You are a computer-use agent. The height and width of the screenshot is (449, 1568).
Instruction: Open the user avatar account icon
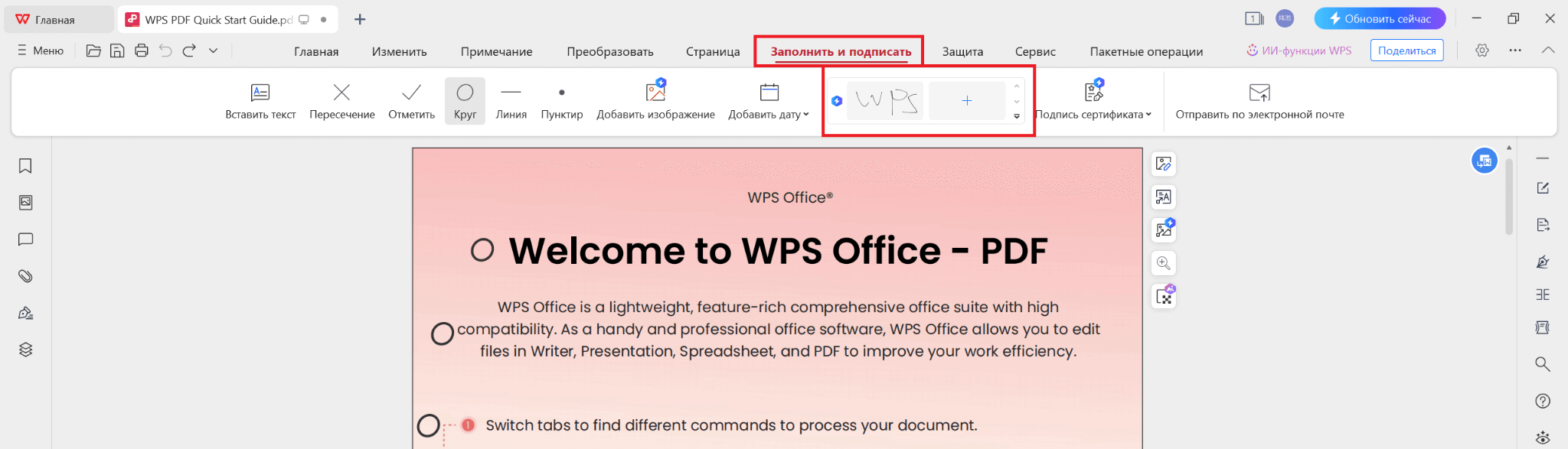1285,18
